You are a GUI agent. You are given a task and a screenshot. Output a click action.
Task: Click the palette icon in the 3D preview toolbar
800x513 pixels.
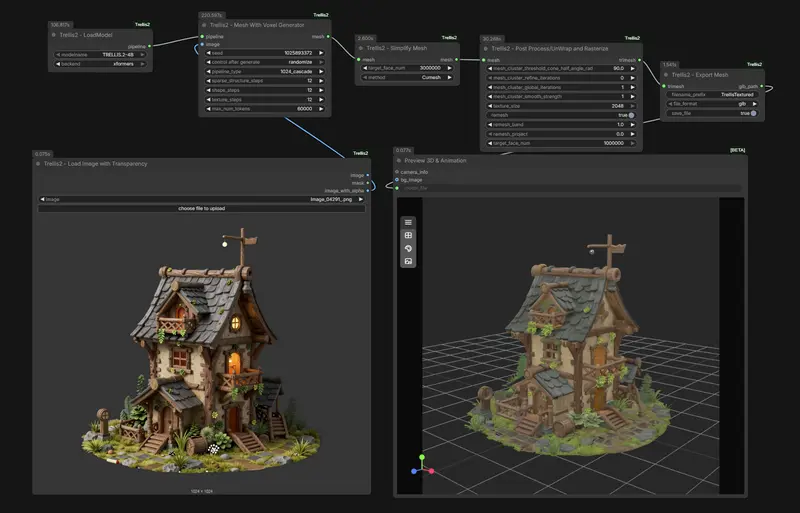(x=408, y=248)
